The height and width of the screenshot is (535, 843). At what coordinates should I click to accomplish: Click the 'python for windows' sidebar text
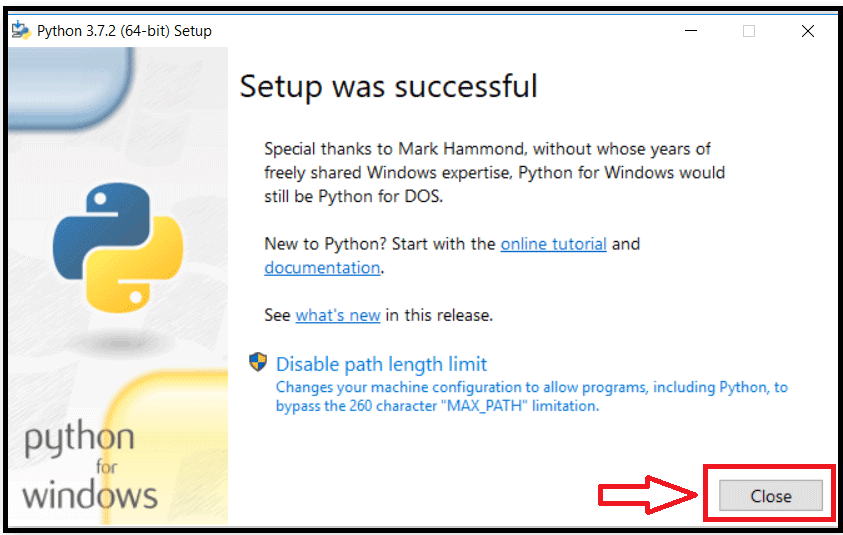[x=90, y=466]
